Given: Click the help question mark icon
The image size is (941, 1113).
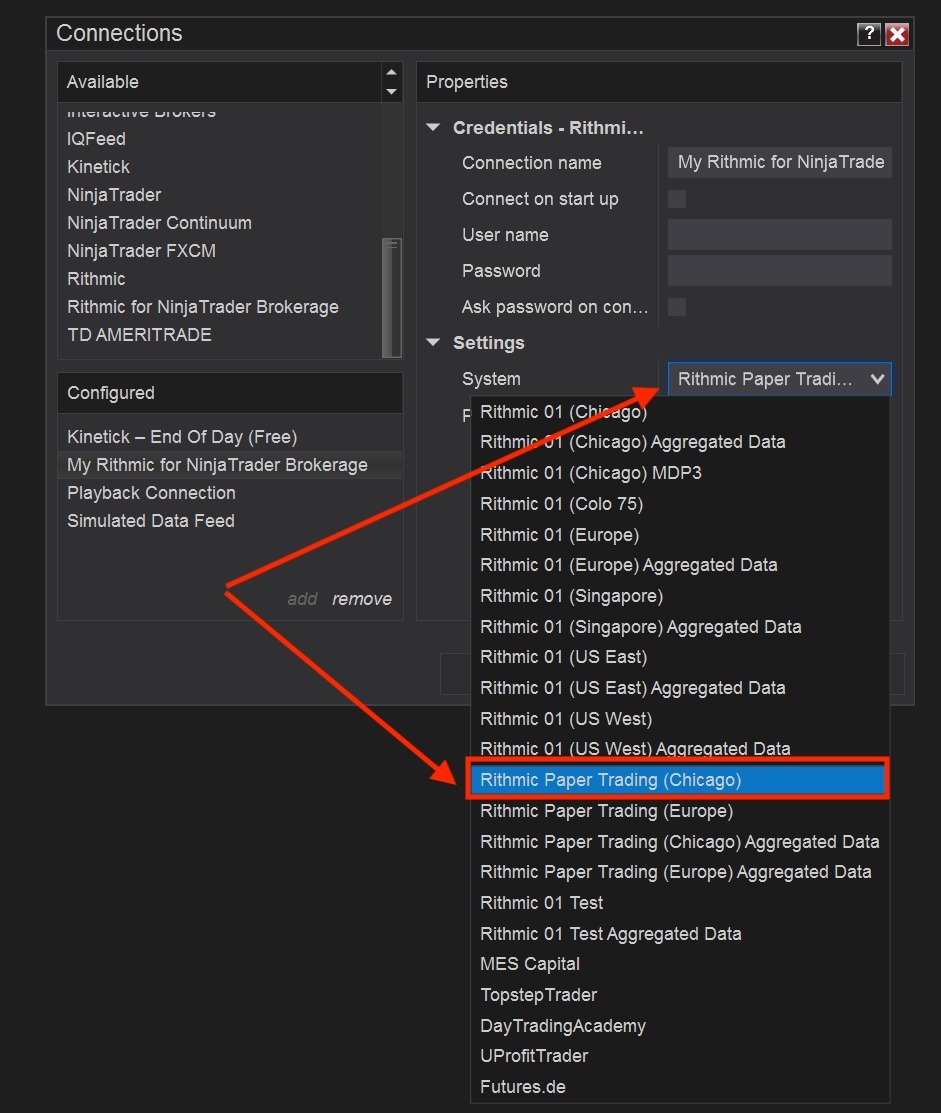Looking at the screenshot, I should (x=868, y=34).
